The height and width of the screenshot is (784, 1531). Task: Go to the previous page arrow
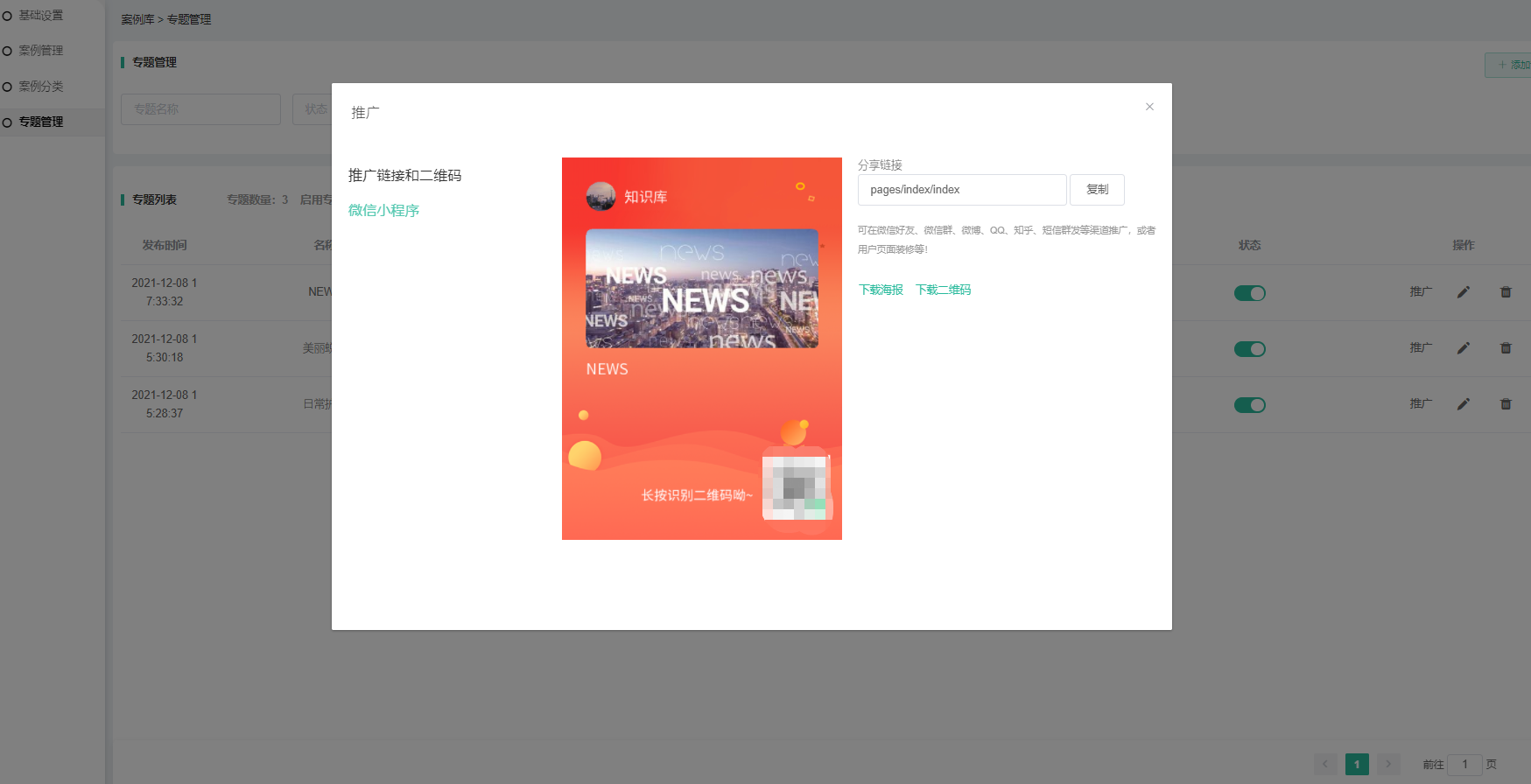[1325, 764]
